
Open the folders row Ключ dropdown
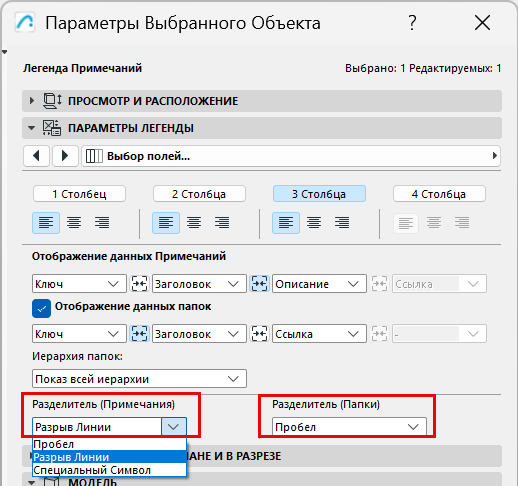(x=79, y=334)
